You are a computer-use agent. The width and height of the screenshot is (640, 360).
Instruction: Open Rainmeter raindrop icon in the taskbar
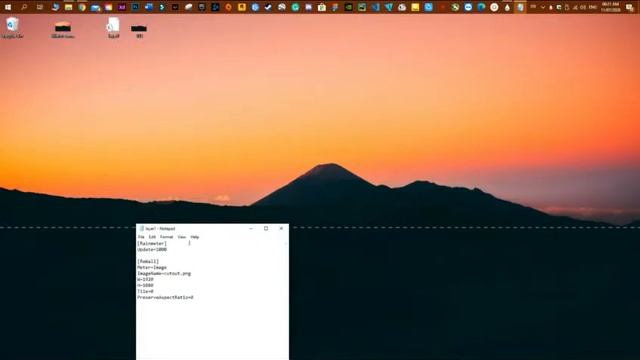(507, 7)
